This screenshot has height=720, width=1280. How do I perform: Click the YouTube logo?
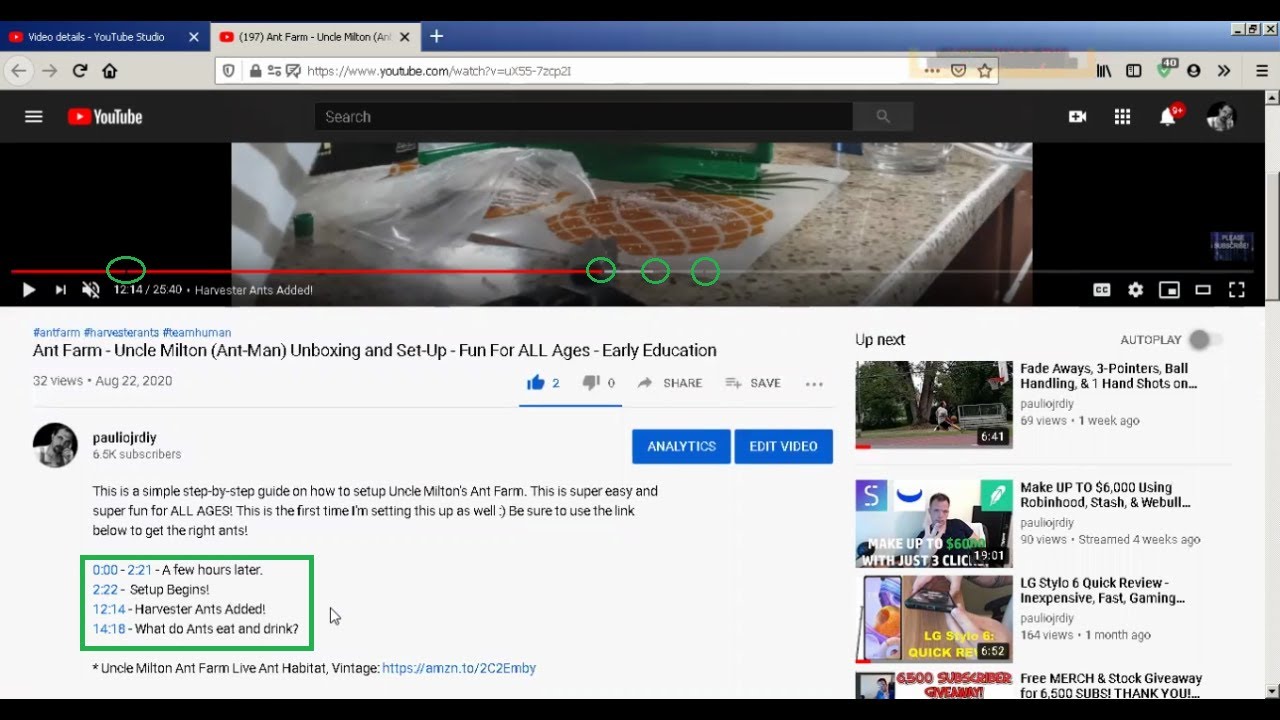(105, 117)
